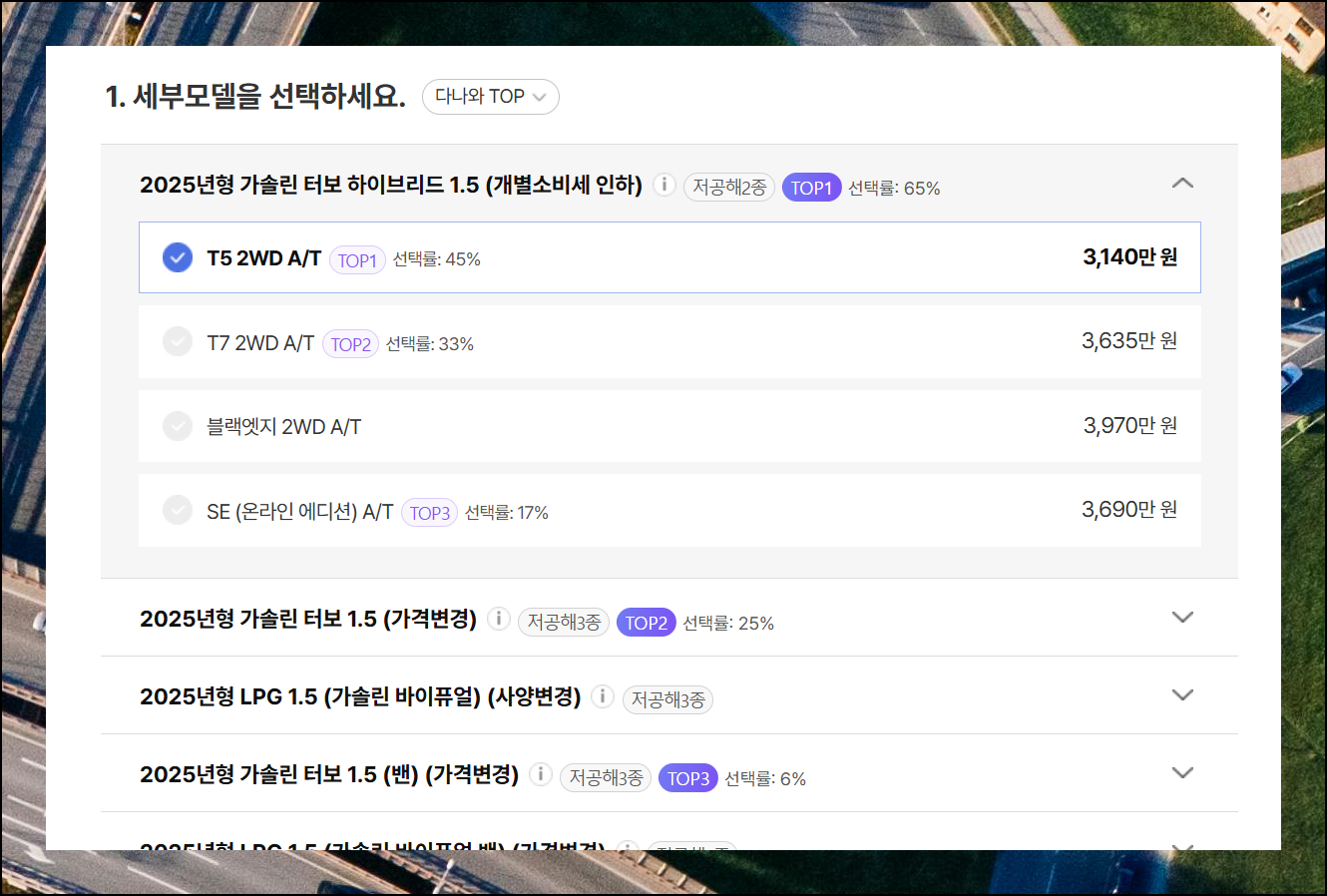Open info icon for 하이브리드 1.5 (개별소비세 인하)

(x=664, y=185)
